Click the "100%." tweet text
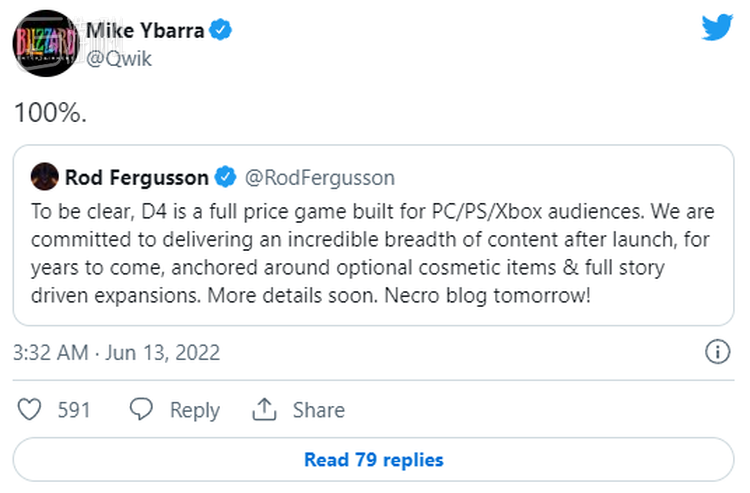Image resolution: width=750 pixels, height=493 pixels. pos(50,113)
